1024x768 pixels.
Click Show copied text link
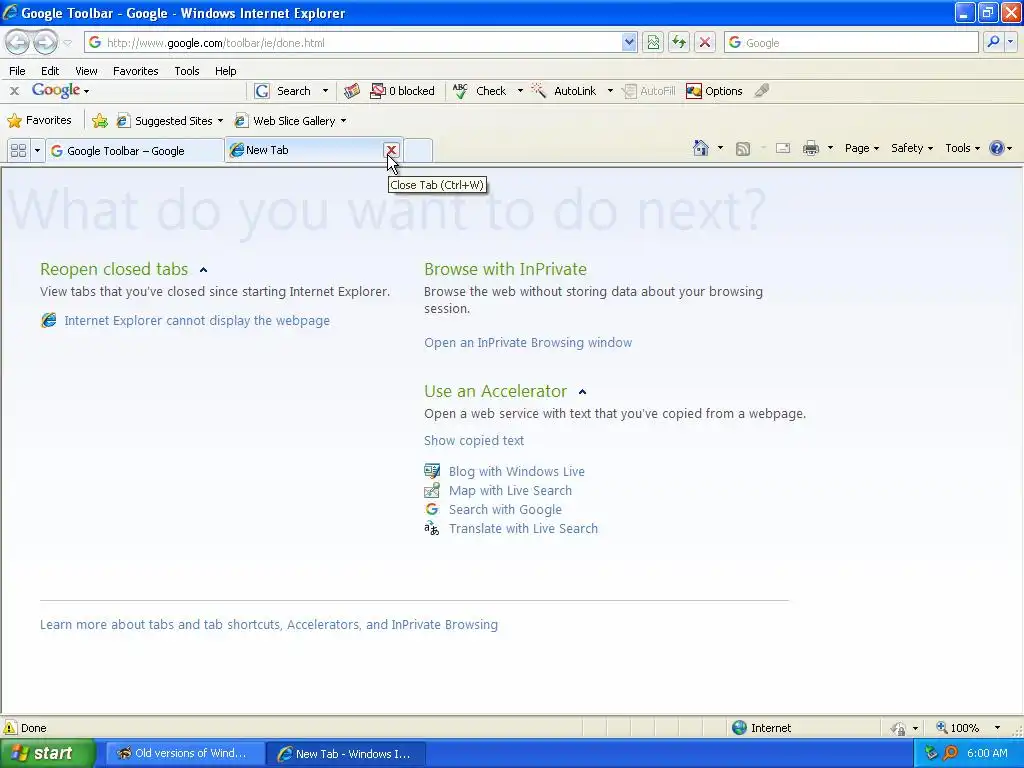point(473,441)
